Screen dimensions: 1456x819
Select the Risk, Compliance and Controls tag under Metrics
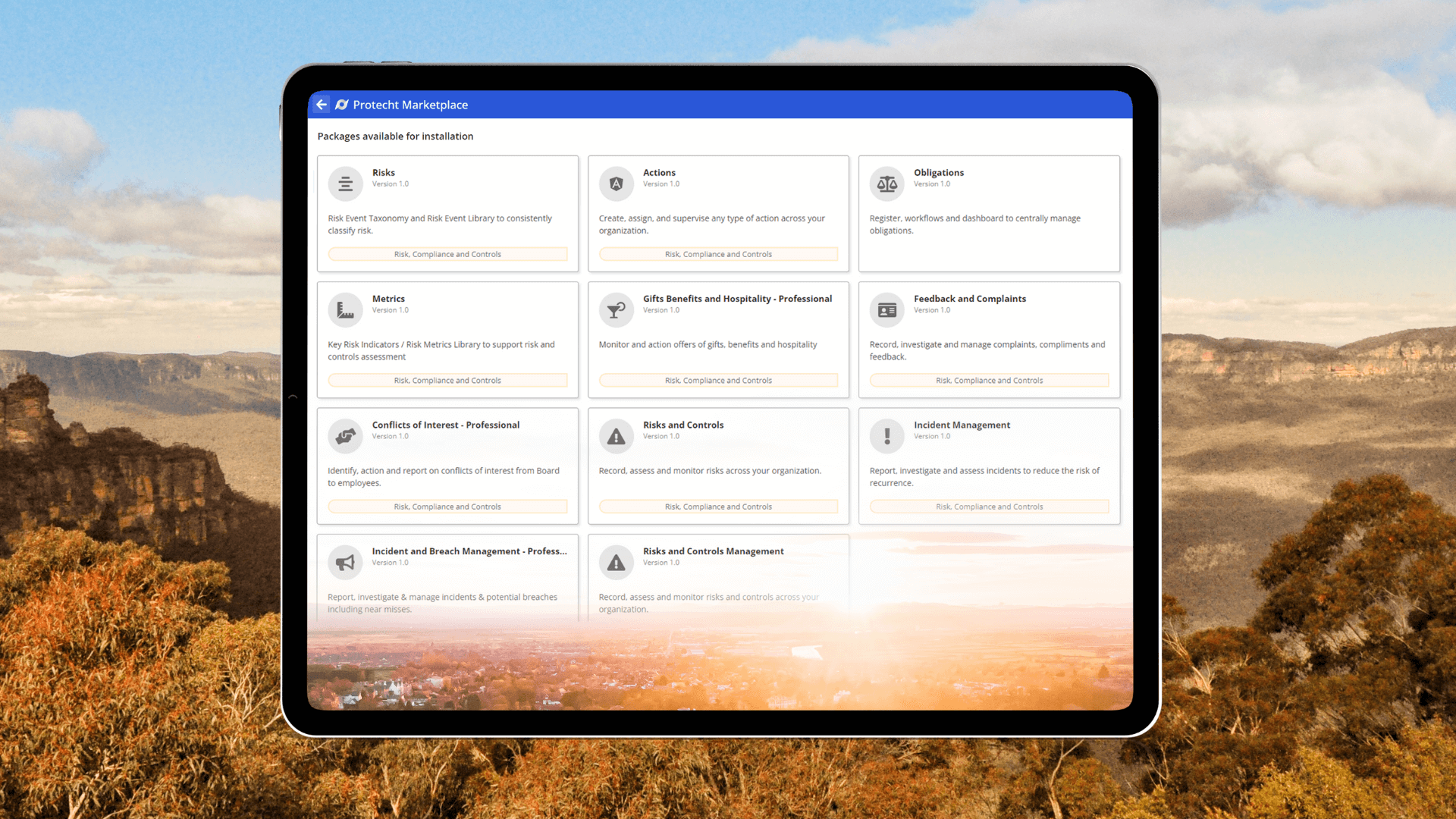447,380
